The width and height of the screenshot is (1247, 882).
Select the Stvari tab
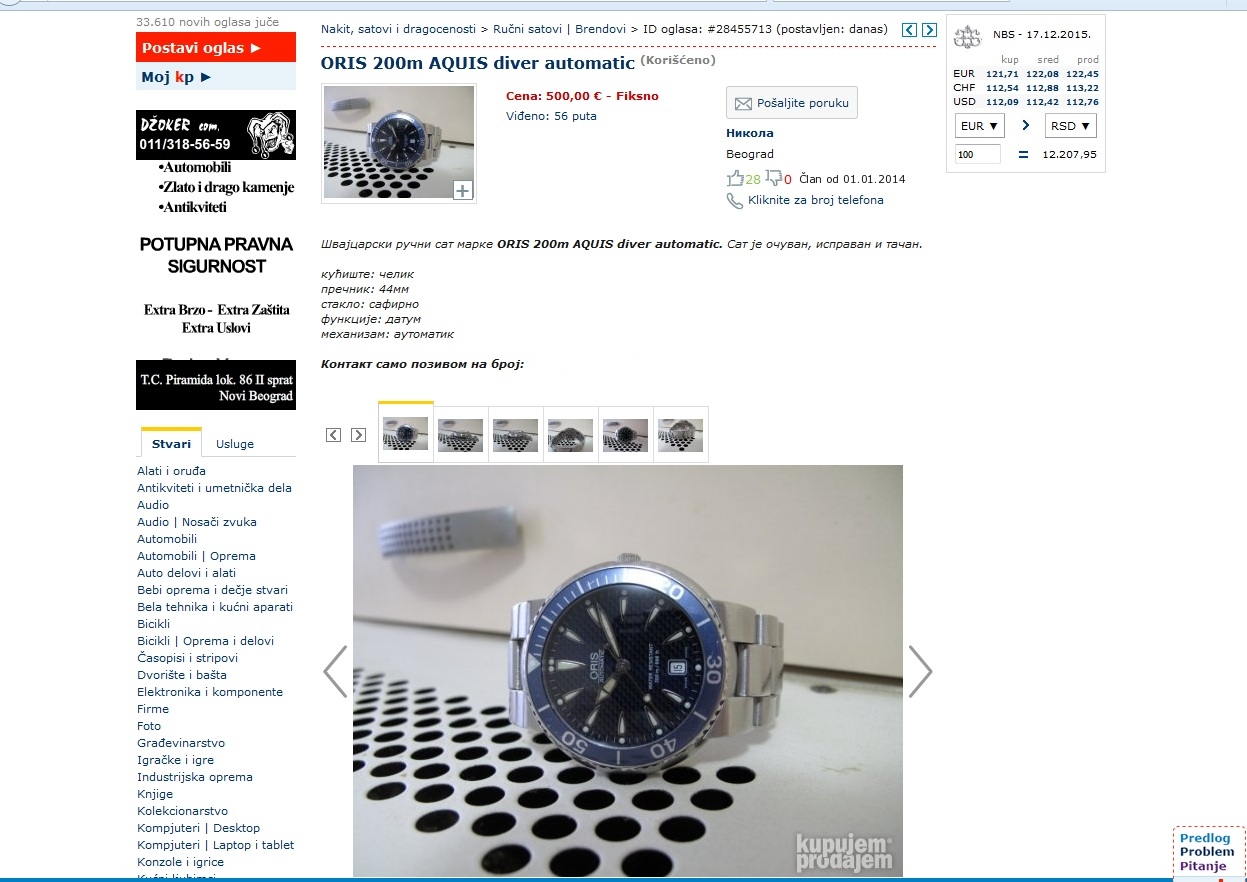tap(171, 444)
